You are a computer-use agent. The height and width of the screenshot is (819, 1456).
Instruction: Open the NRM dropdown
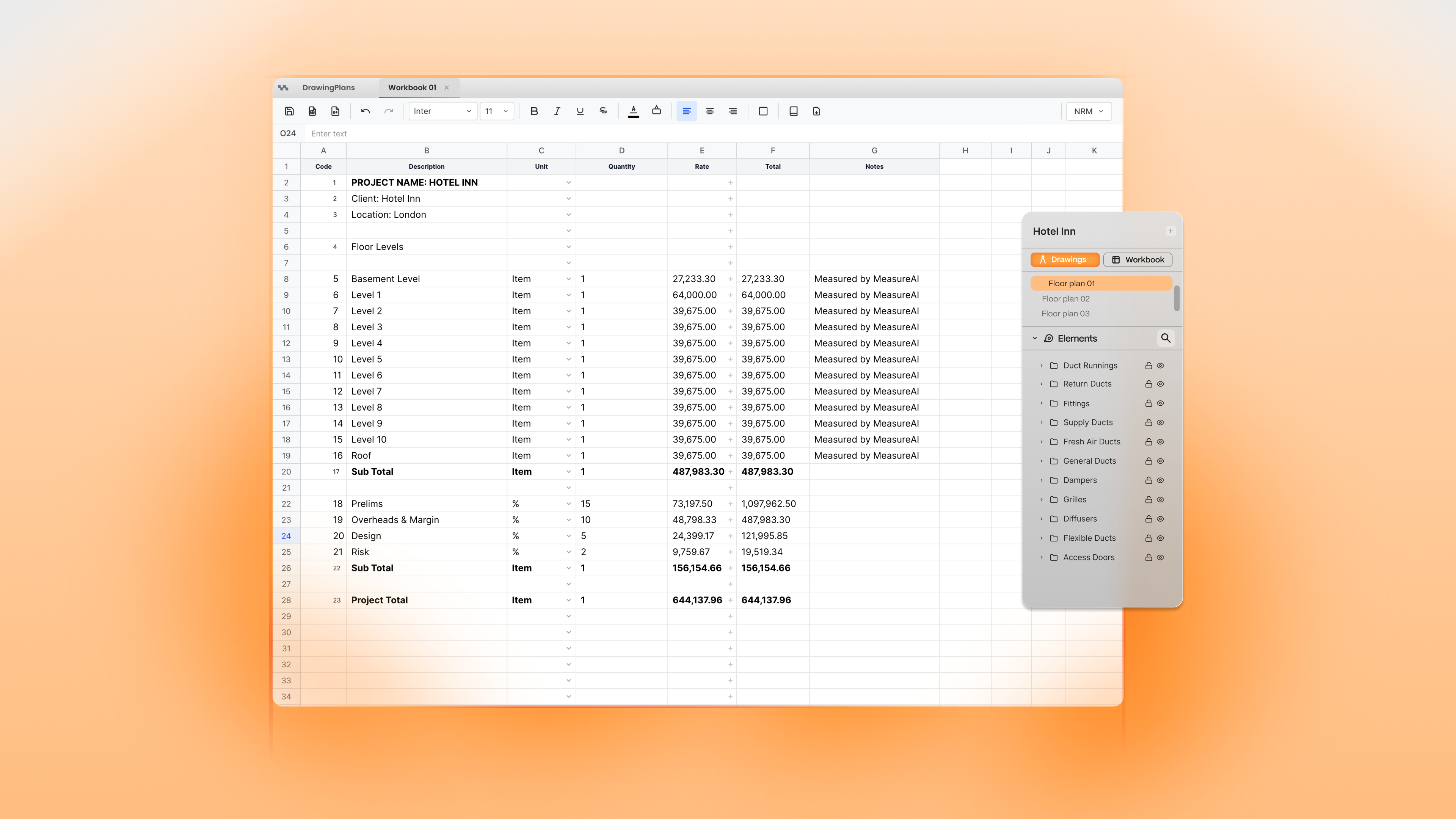click(x=1089, y=111)
